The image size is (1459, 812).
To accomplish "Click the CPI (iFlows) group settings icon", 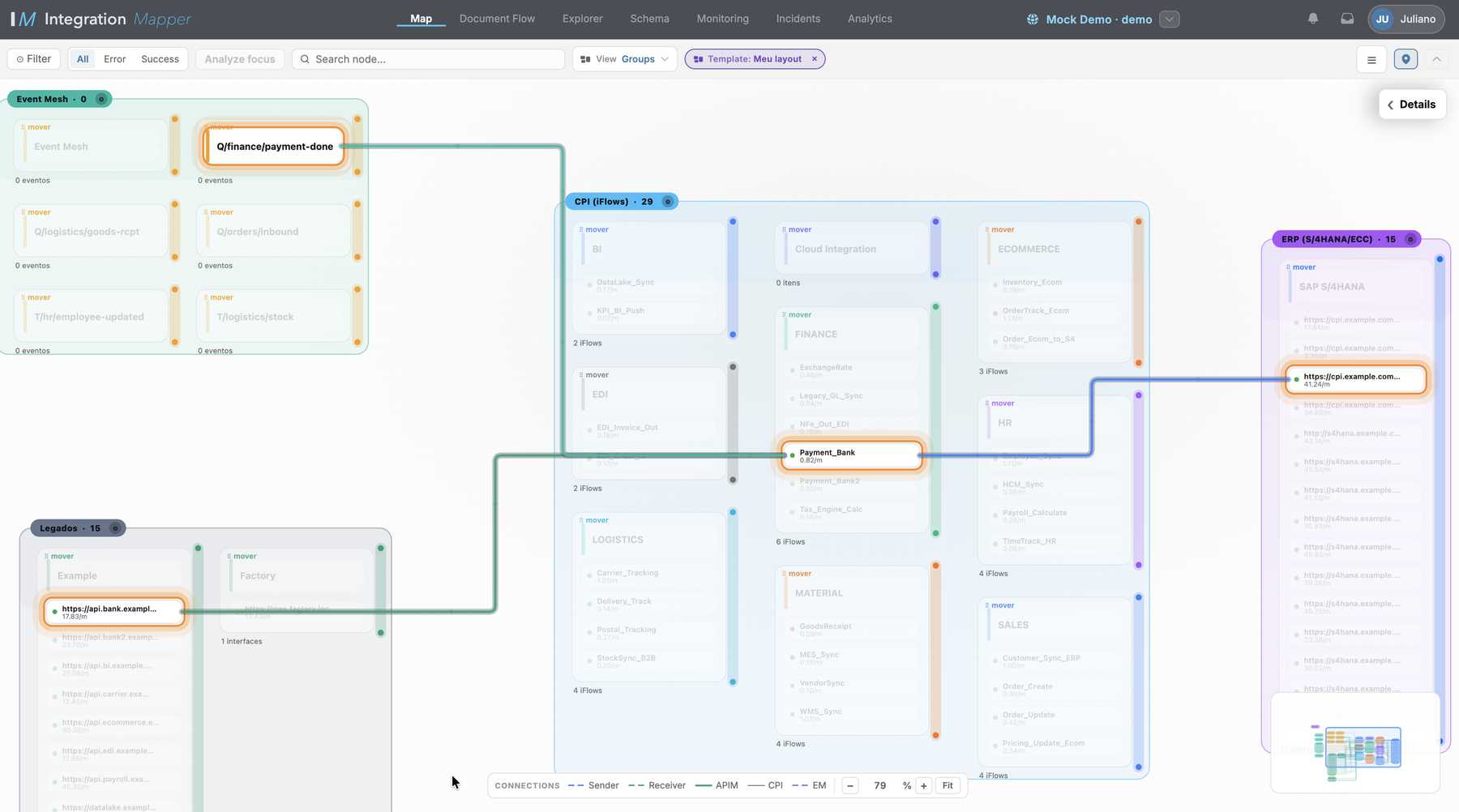I will point(668,202).
